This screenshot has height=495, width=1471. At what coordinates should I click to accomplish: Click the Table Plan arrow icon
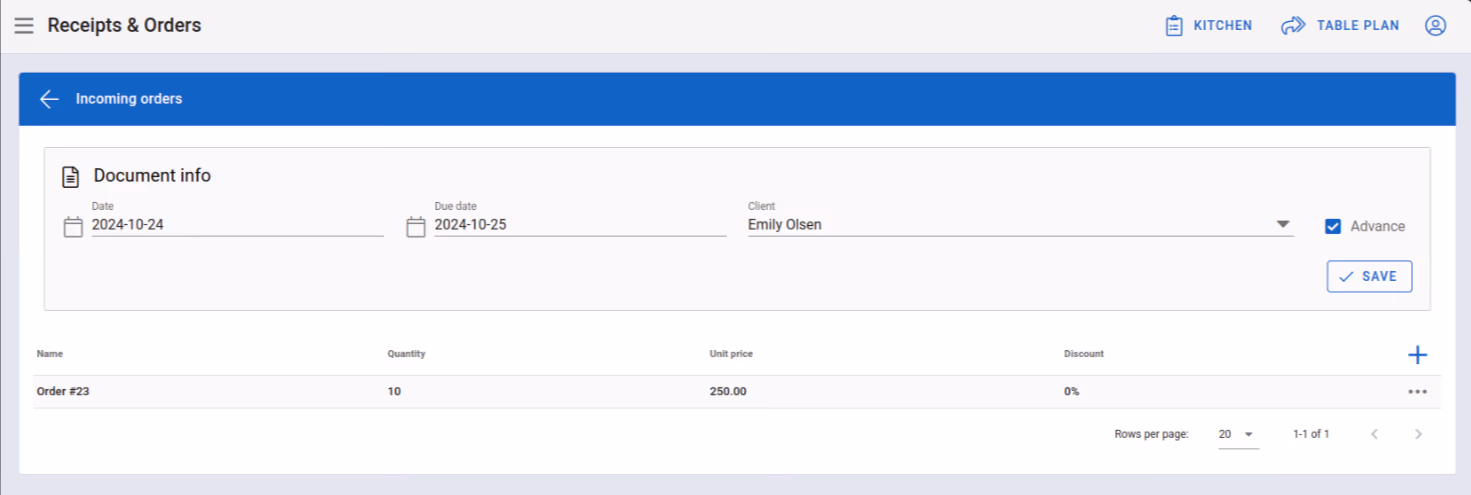tap(1293, 26)
